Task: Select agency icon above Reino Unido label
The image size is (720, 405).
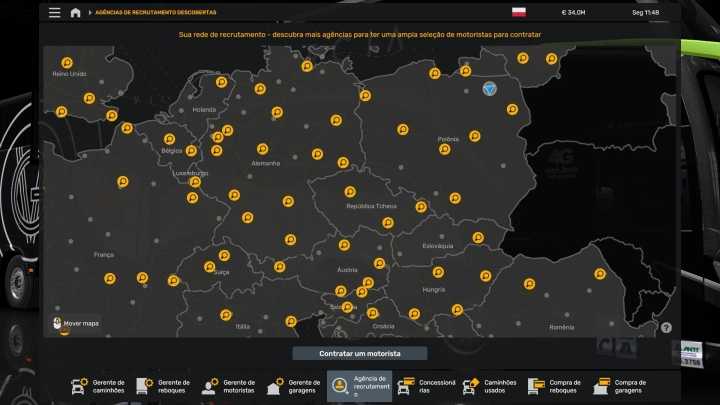Action: (x=67, y=62)
